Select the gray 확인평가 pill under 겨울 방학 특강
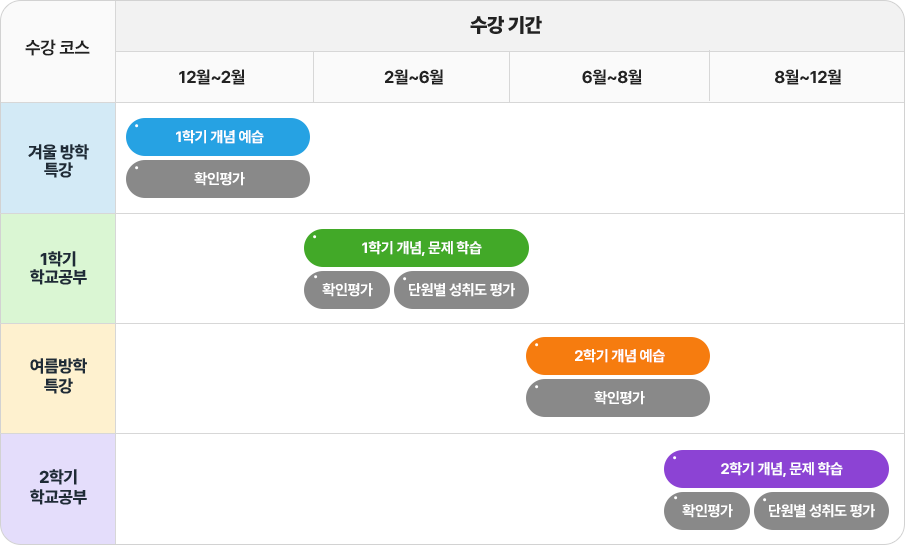This screenshot has width=905, height=545. tap(218, 179)
